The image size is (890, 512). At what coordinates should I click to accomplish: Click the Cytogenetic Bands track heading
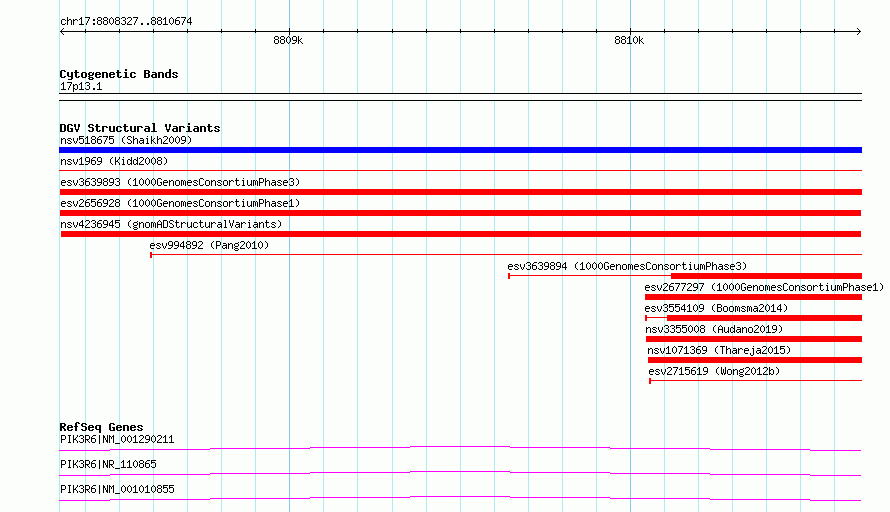[x=119, y=74]
